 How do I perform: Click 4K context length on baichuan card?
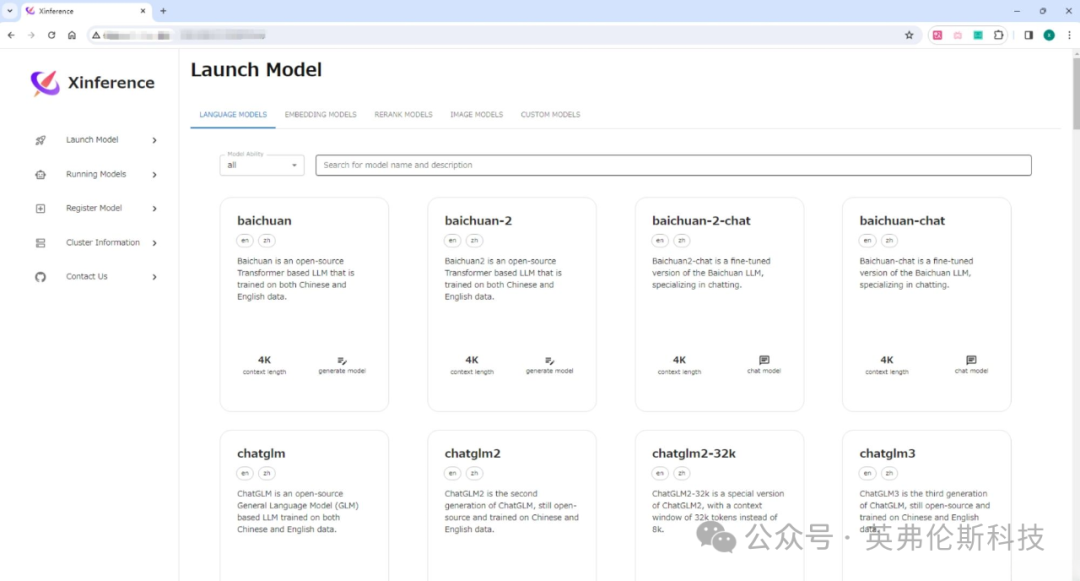point(264,365)
